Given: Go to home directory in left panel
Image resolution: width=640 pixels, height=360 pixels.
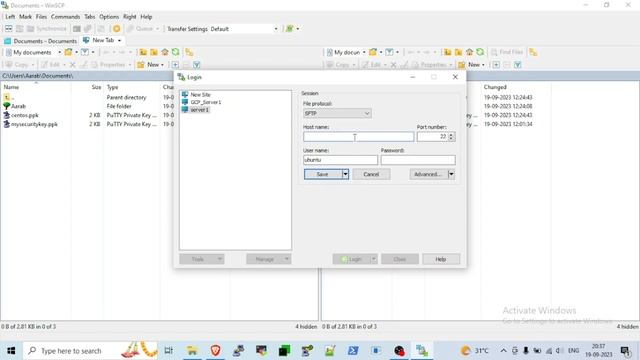Looking at the screenshot, I should pos(165,52).
